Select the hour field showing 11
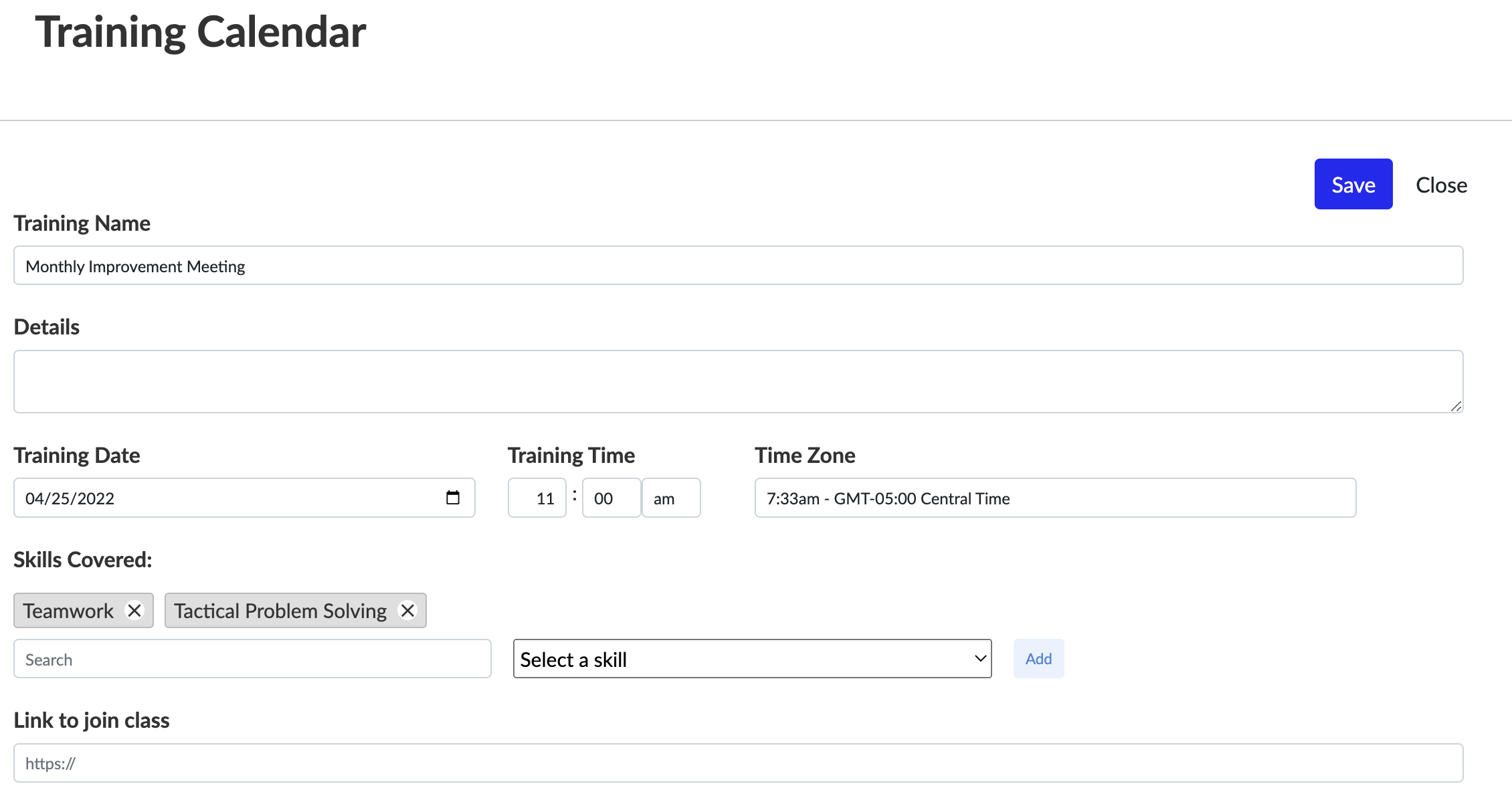 tap(537, 498)
